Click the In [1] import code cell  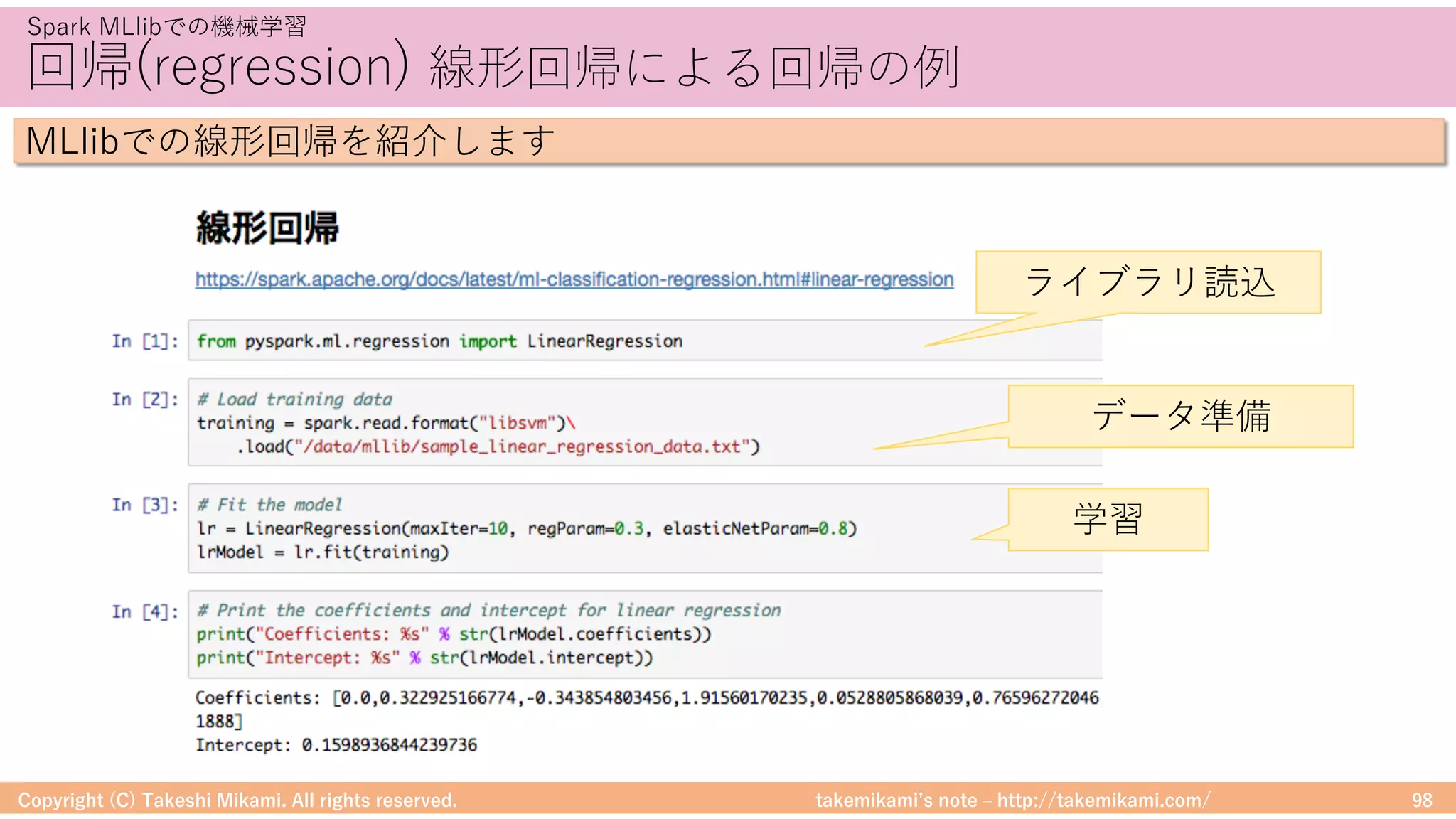[x=645, y=341]
